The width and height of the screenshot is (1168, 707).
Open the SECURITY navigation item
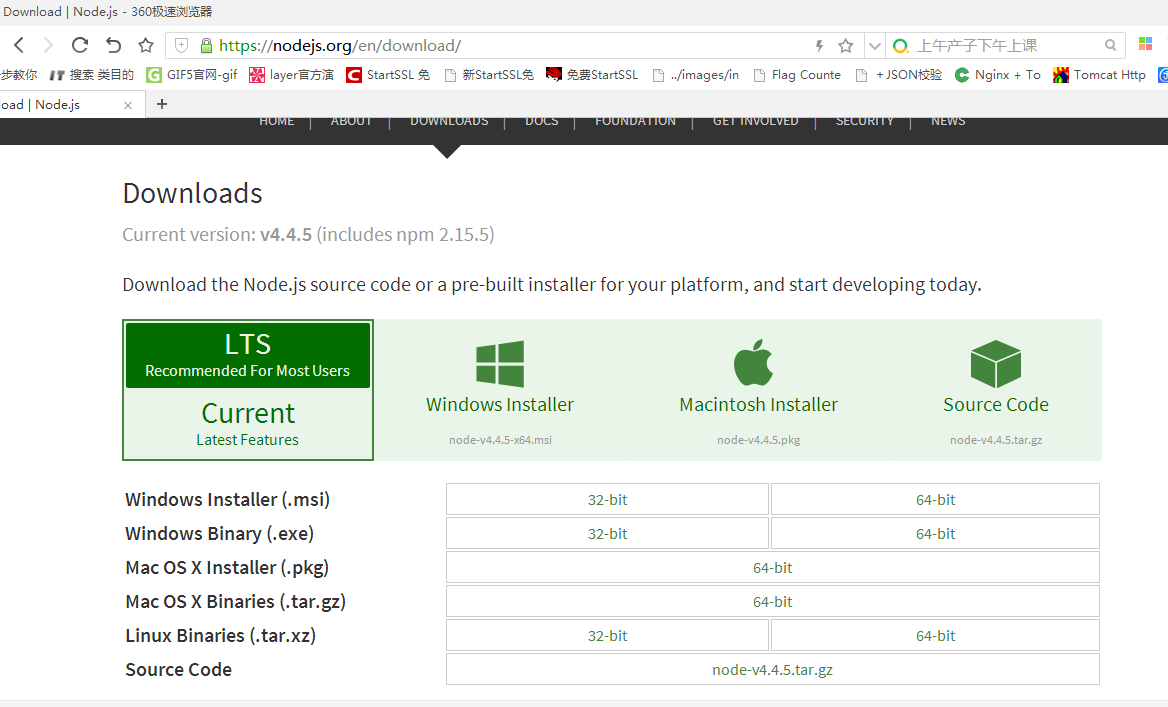pos(864,121)
